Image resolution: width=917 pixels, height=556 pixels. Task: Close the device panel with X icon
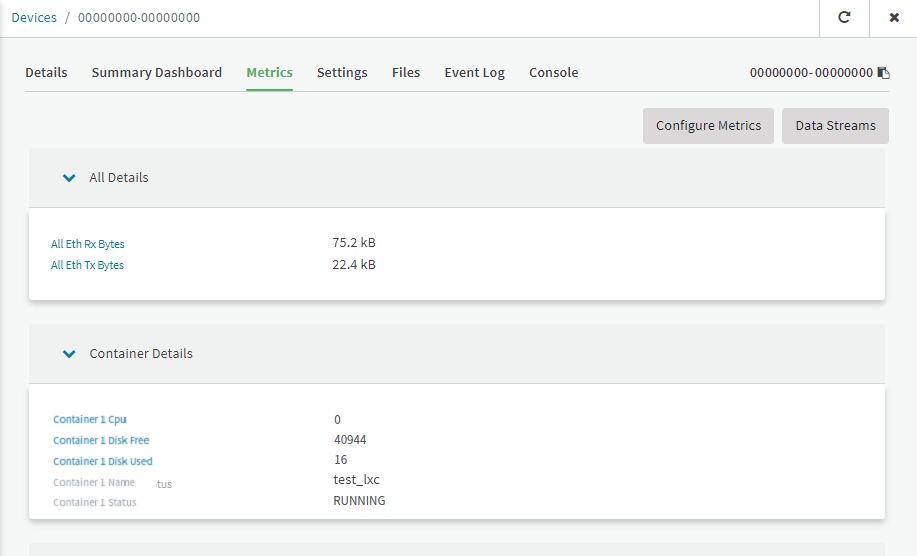tap(894, 18)
